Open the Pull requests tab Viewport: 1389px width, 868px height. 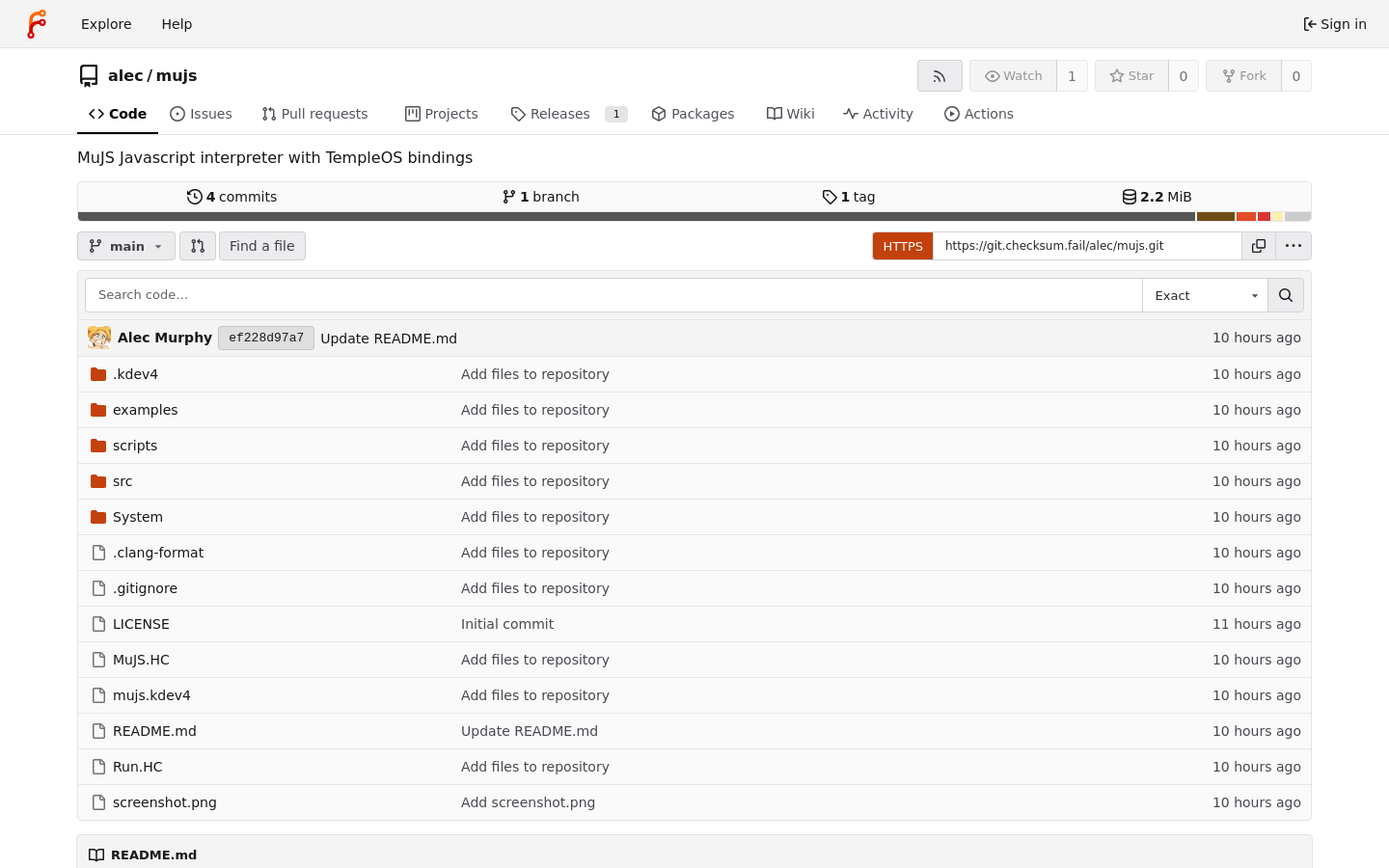[x=314, y=114]
